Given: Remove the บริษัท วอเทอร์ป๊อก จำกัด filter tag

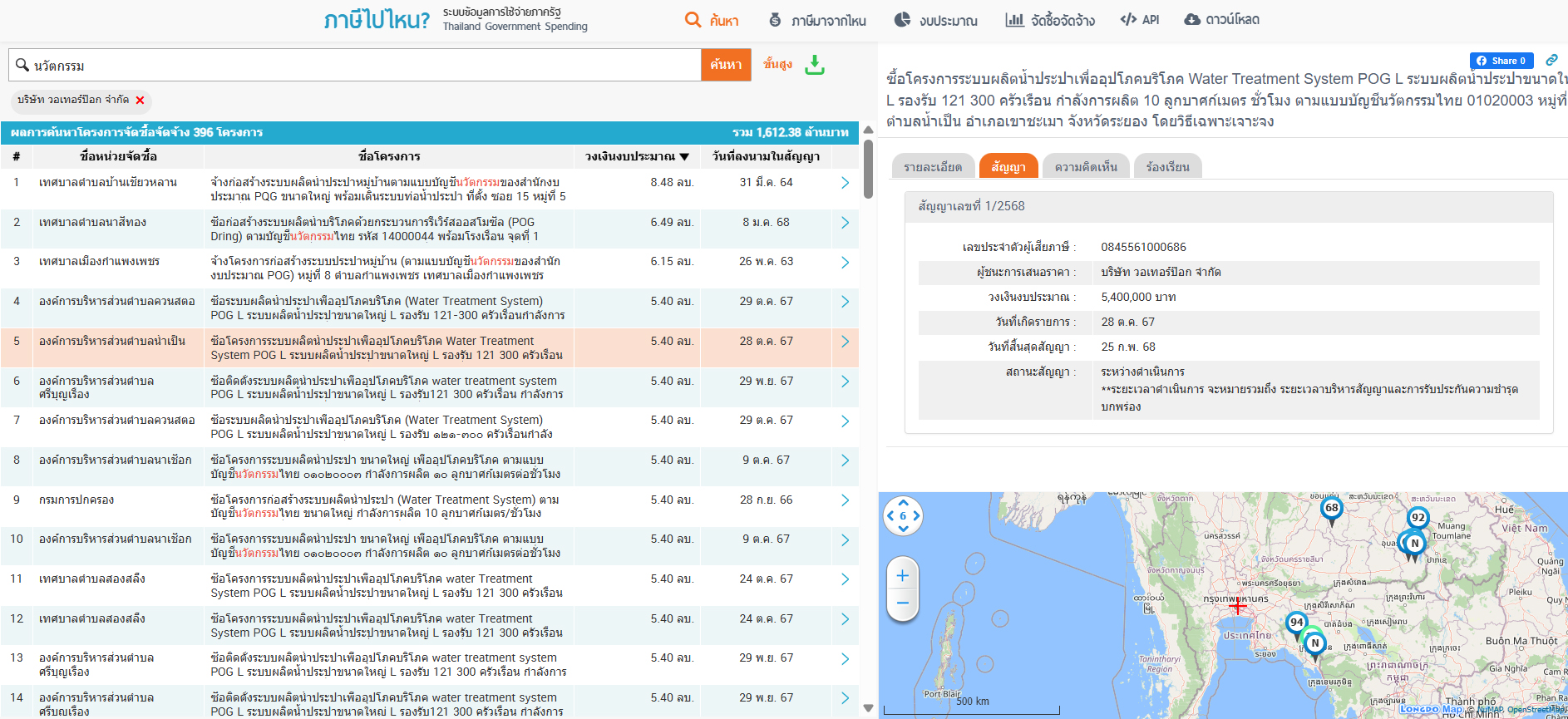Looking at the screenshot, I should pyautogui.click(x=140, y=101).
